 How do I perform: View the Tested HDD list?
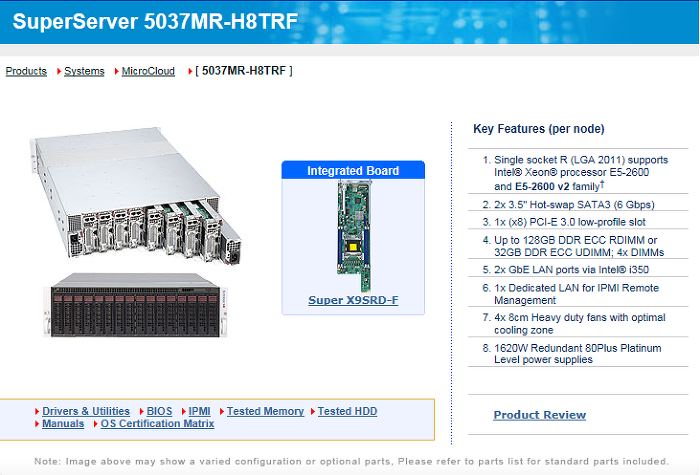coord(347,411)
